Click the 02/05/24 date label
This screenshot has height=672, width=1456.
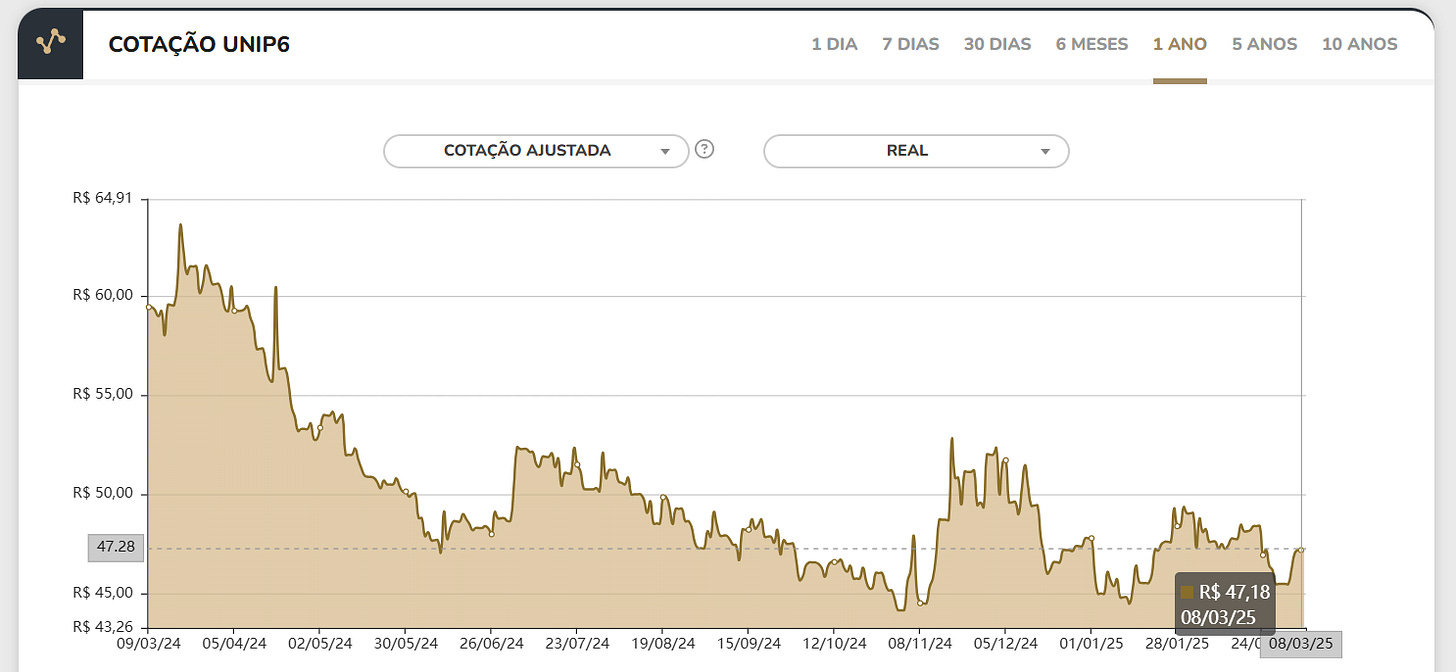tap(319, 644)
